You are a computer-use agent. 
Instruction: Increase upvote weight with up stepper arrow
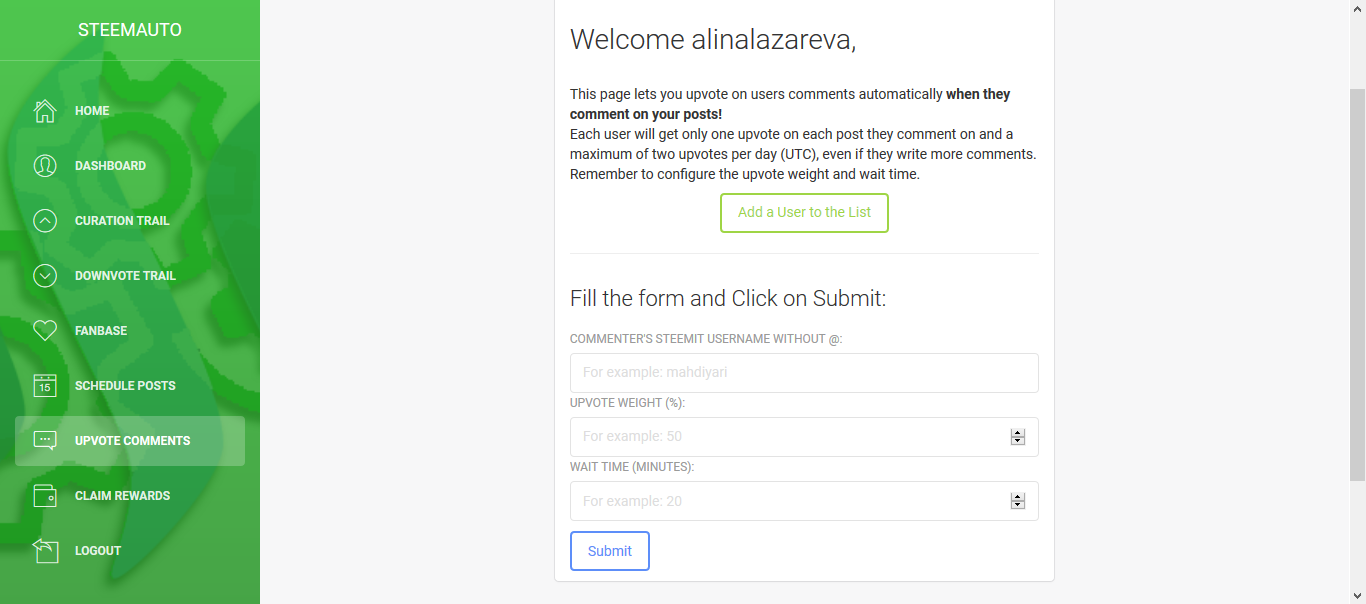coord(1018,432)
